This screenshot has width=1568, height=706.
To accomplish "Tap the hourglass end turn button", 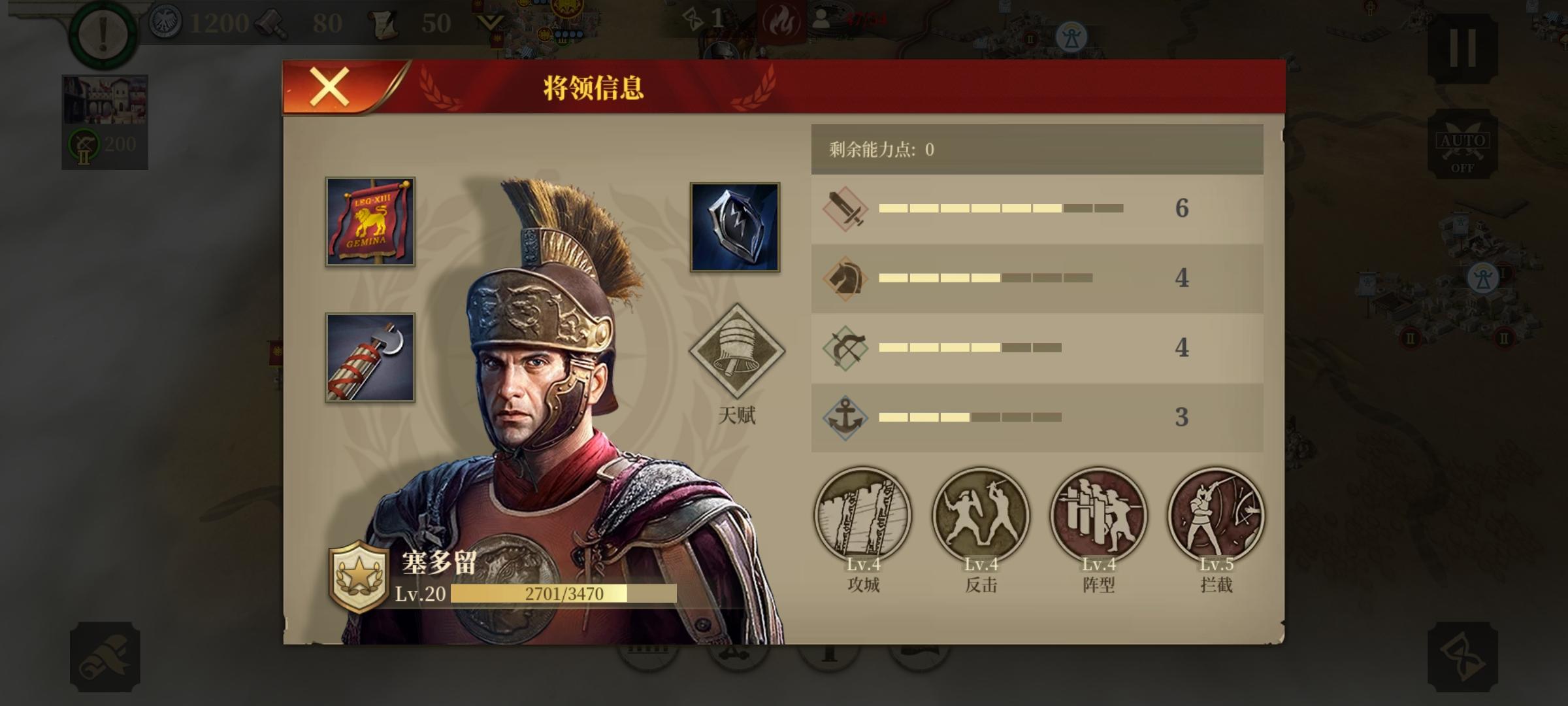I will click(1462, 656).
